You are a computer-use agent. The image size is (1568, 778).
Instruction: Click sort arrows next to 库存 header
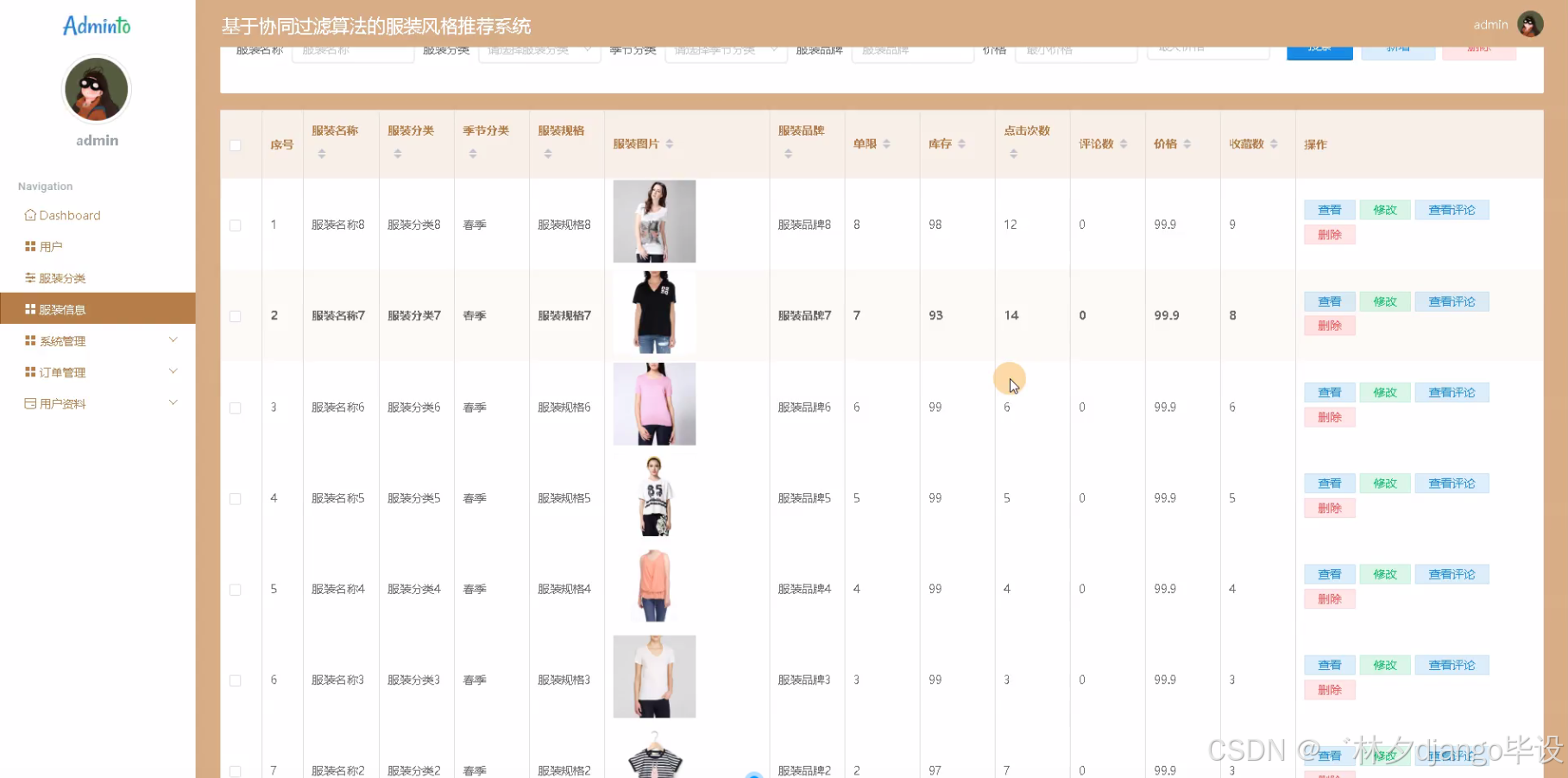961,144
